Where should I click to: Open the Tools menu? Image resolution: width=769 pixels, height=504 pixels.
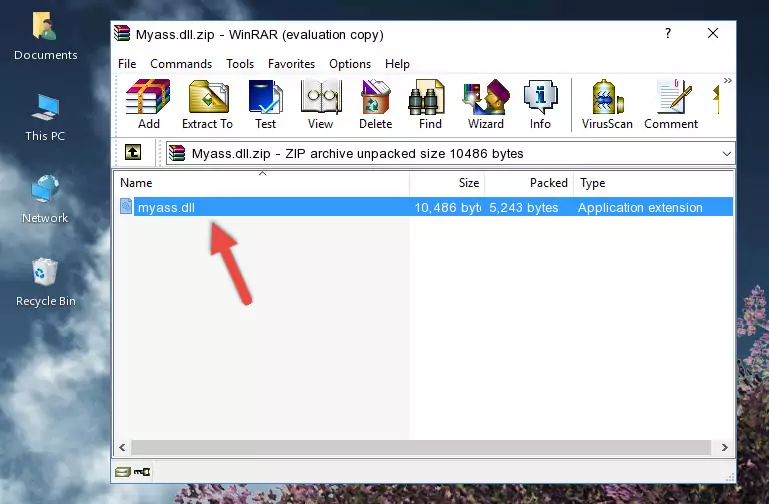(240, 64)
